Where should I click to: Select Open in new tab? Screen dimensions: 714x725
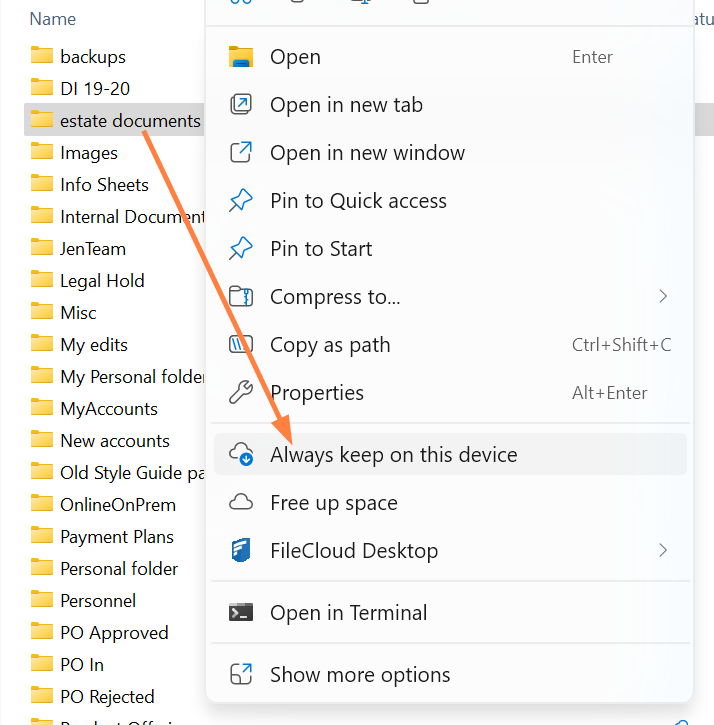click(x=346, y=105)
